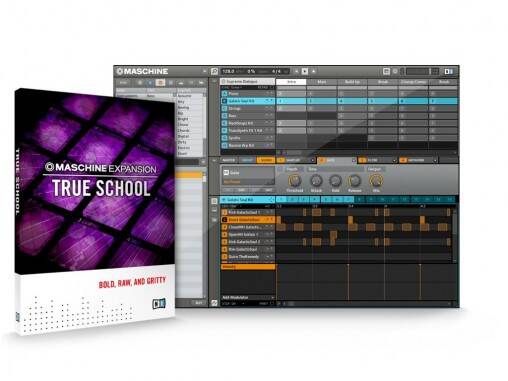This screenshot has height=381, width=508.
Task: Expand the Add Modulator menu
Action: 247,297
